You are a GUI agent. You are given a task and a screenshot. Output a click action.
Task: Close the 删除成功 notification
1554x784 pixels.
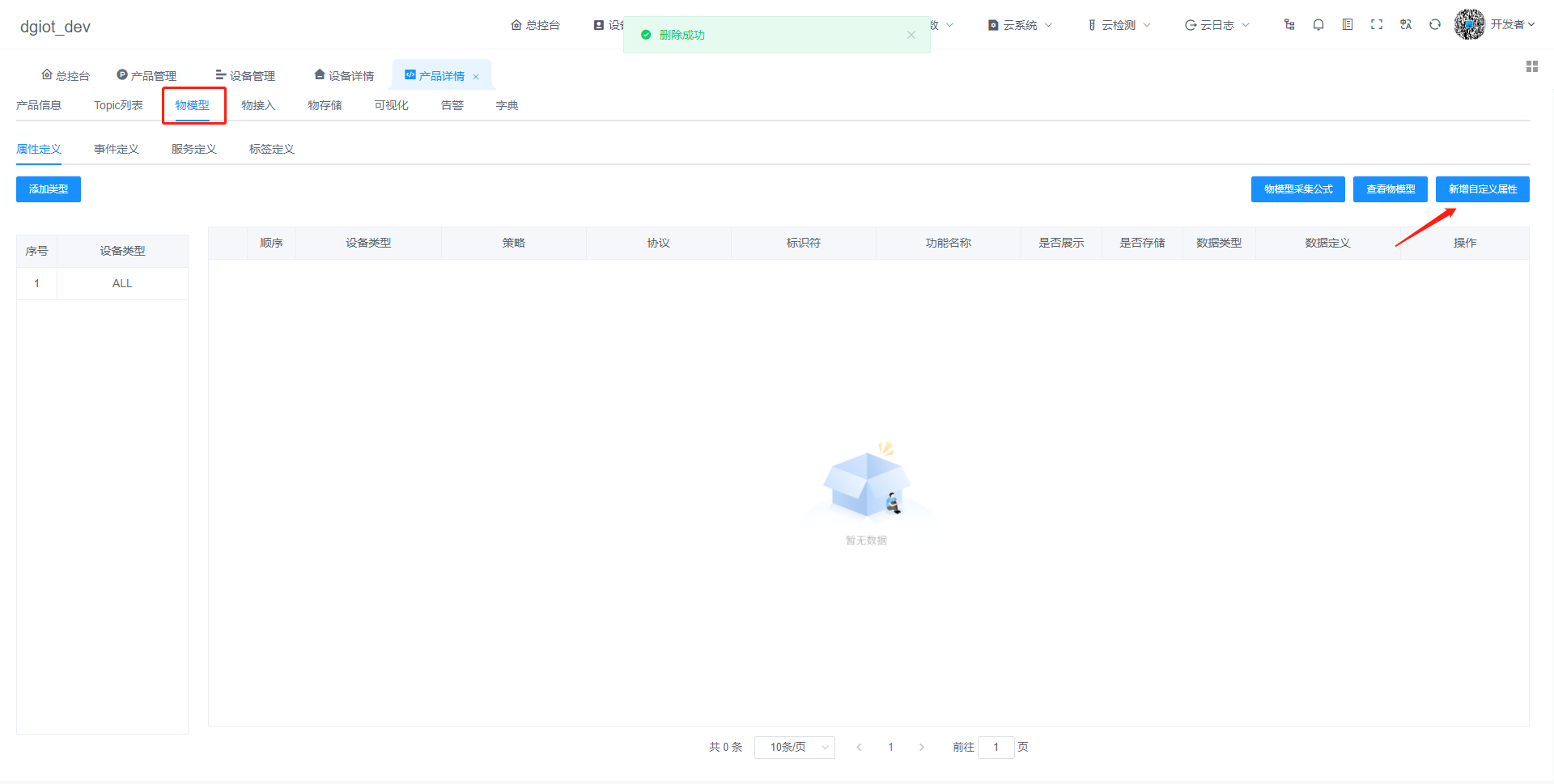pyautogui.click(x=911, y=35)
